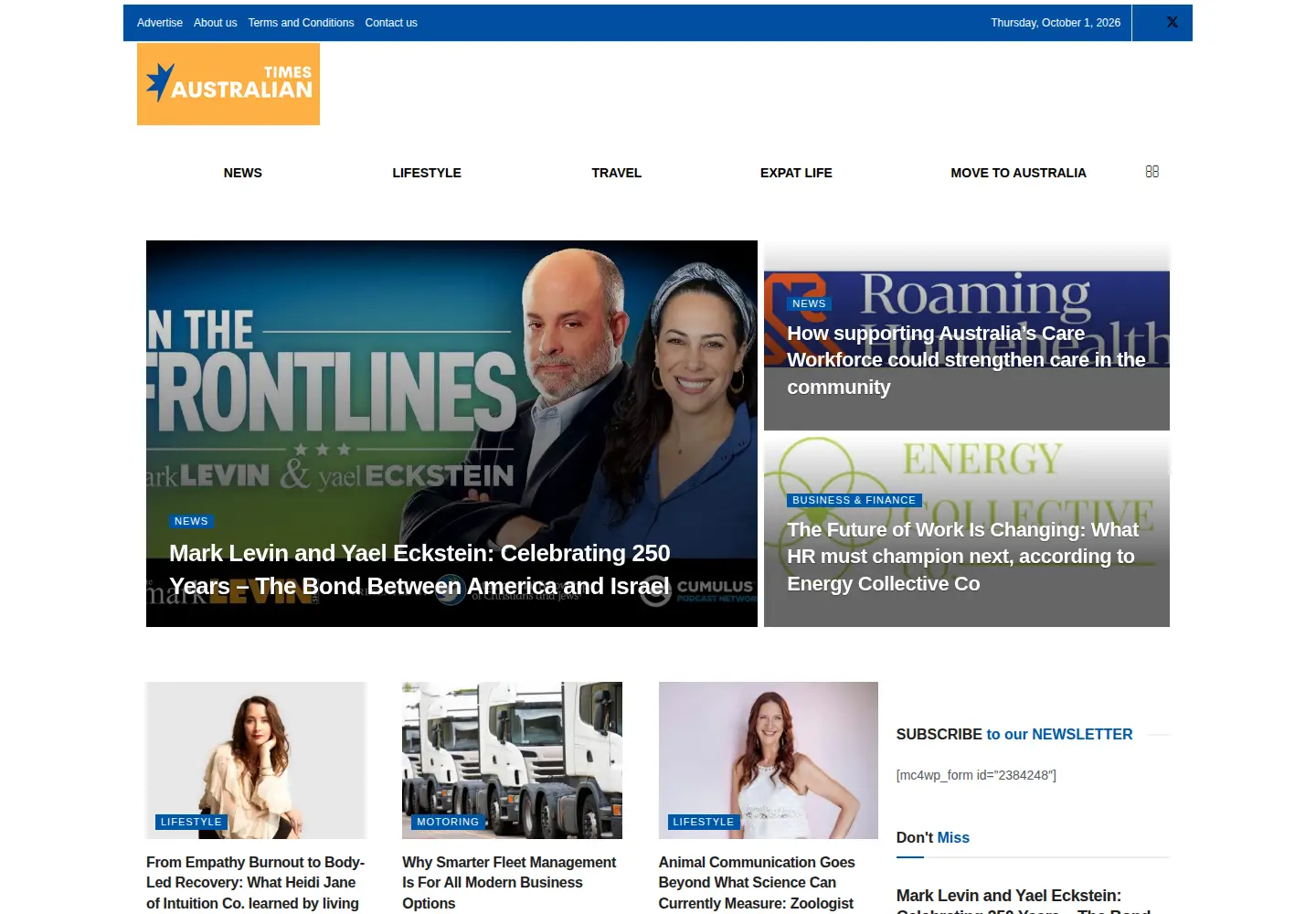Open the Mark Levin and Yael Eckstein featured headline

pyautogui.click(x=419, y=569)
